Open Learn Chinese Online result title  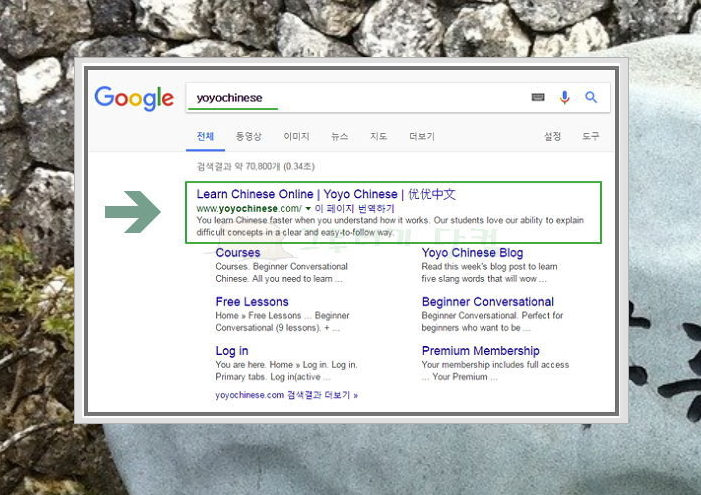coord(326,194)
